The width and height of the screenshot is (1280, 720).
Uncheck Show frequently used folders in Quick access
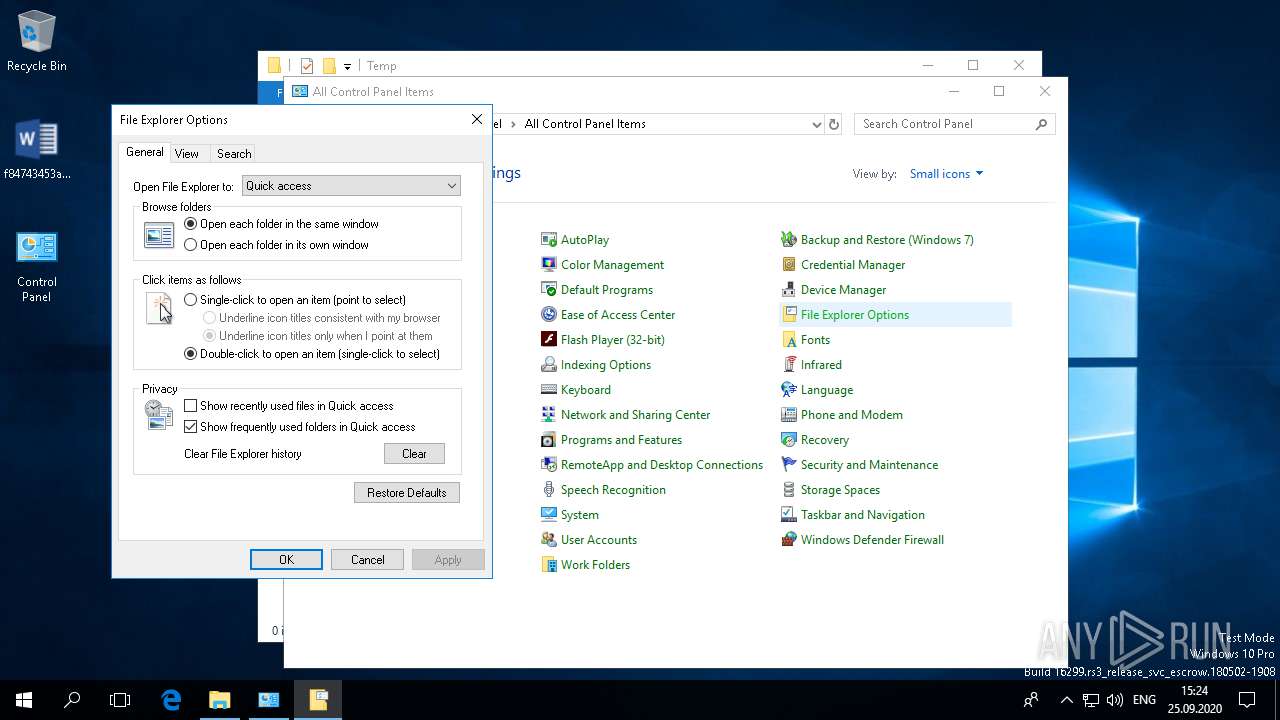(191, 427)
